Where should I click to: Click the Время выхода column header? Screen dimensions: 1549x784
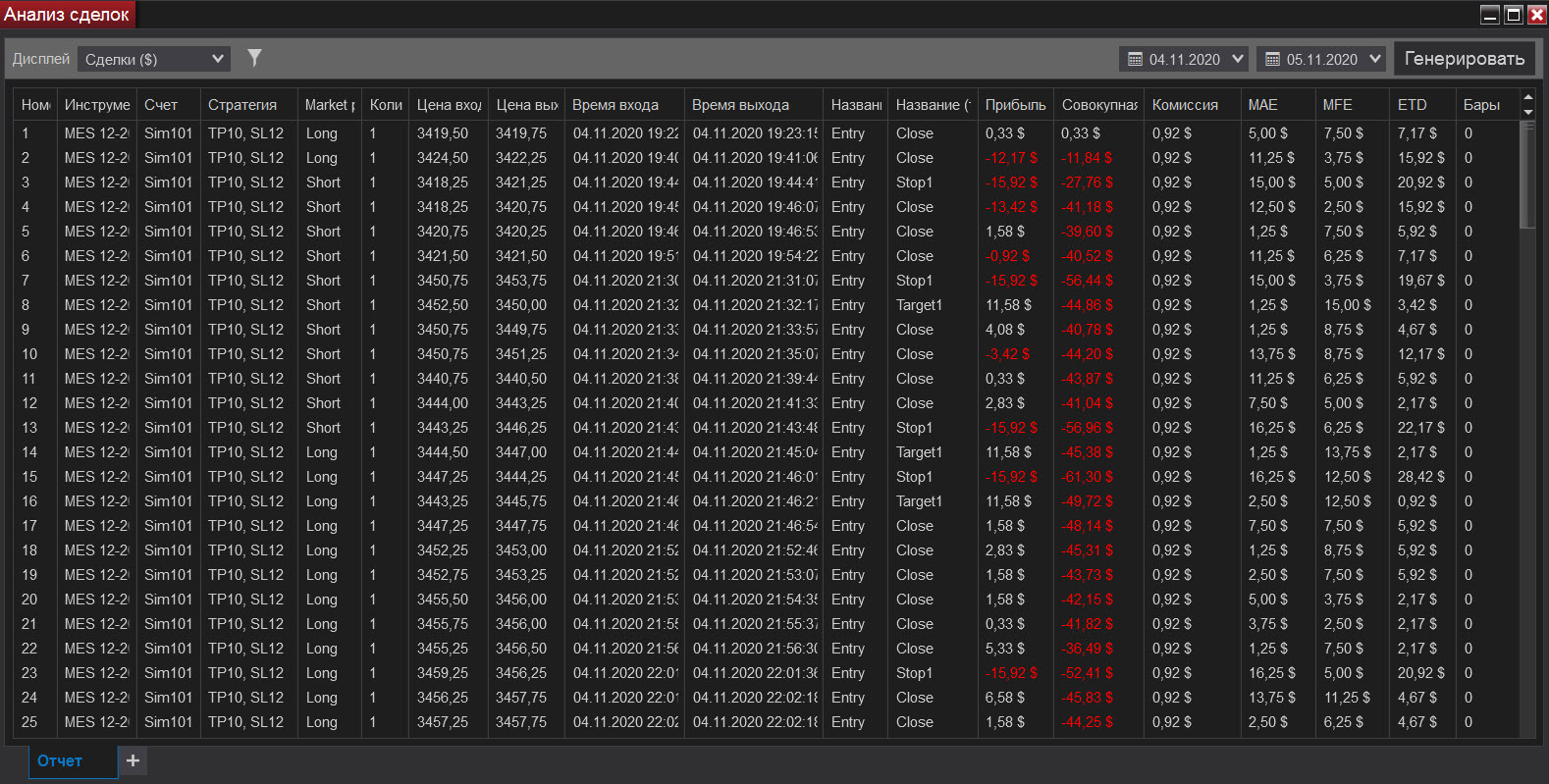coord(754,105)
